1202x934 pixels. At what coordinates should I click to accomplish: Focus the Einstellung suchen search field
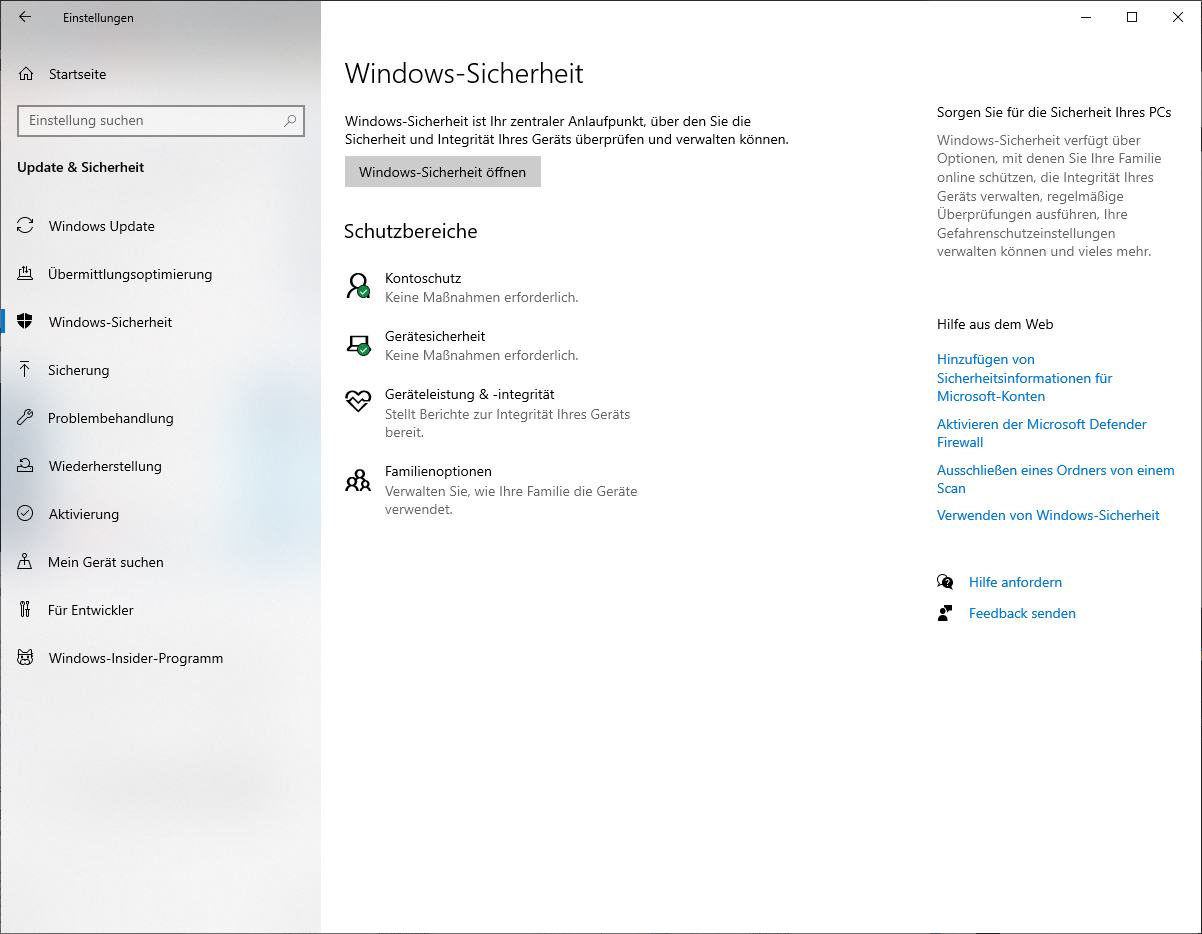(161, 120)
